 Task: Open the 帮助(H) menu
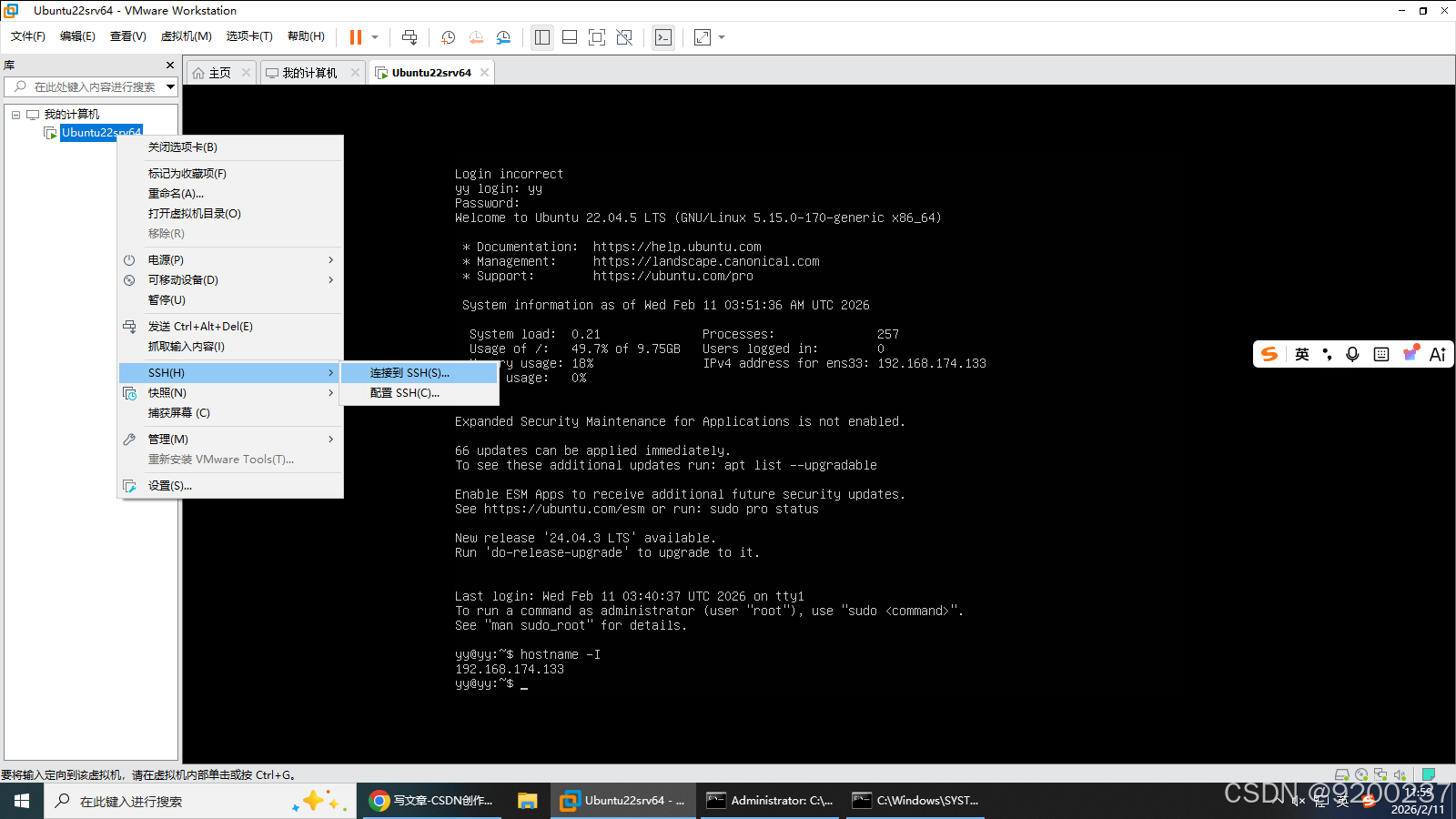(x=306, y=36)
